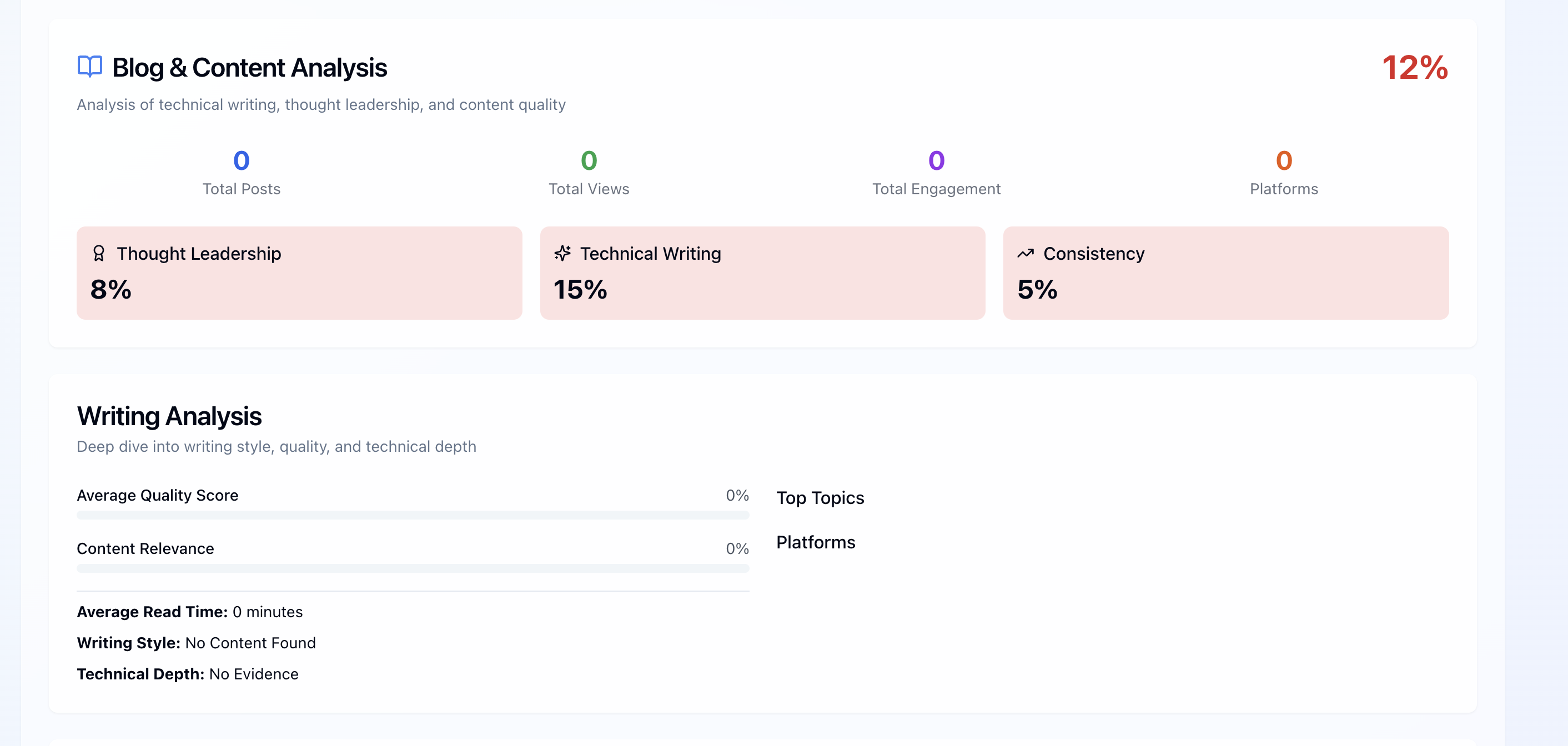Click the sparkles icon in Technical Writing

coord(562,253)
